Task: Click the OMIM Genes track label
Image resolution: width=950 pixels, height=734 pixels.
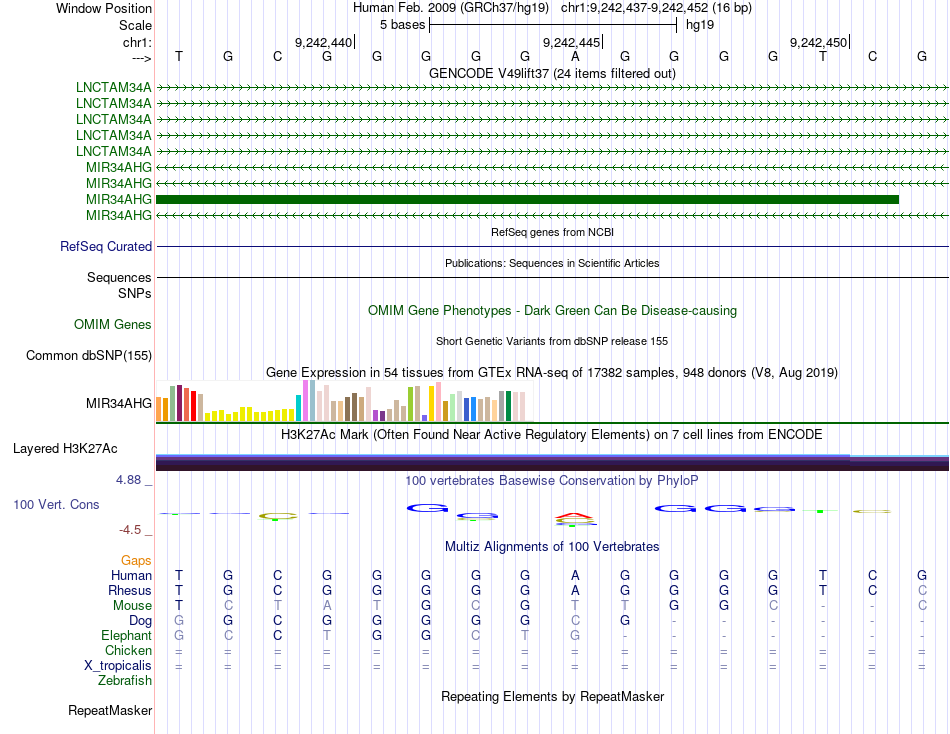Action: click(113, 324)
